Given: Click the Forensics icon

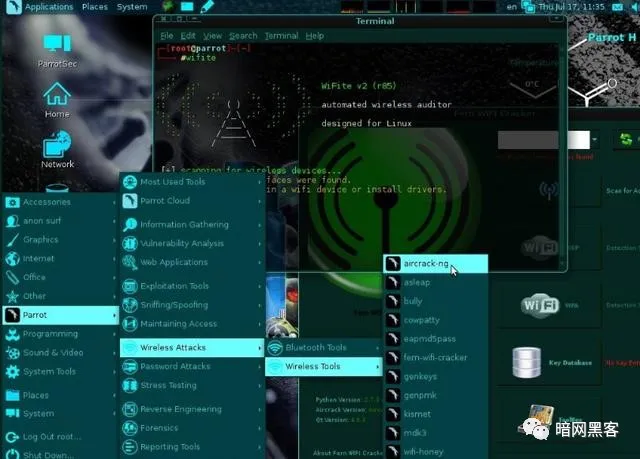Looking at the screenshot, I should (x=130, y=428).
